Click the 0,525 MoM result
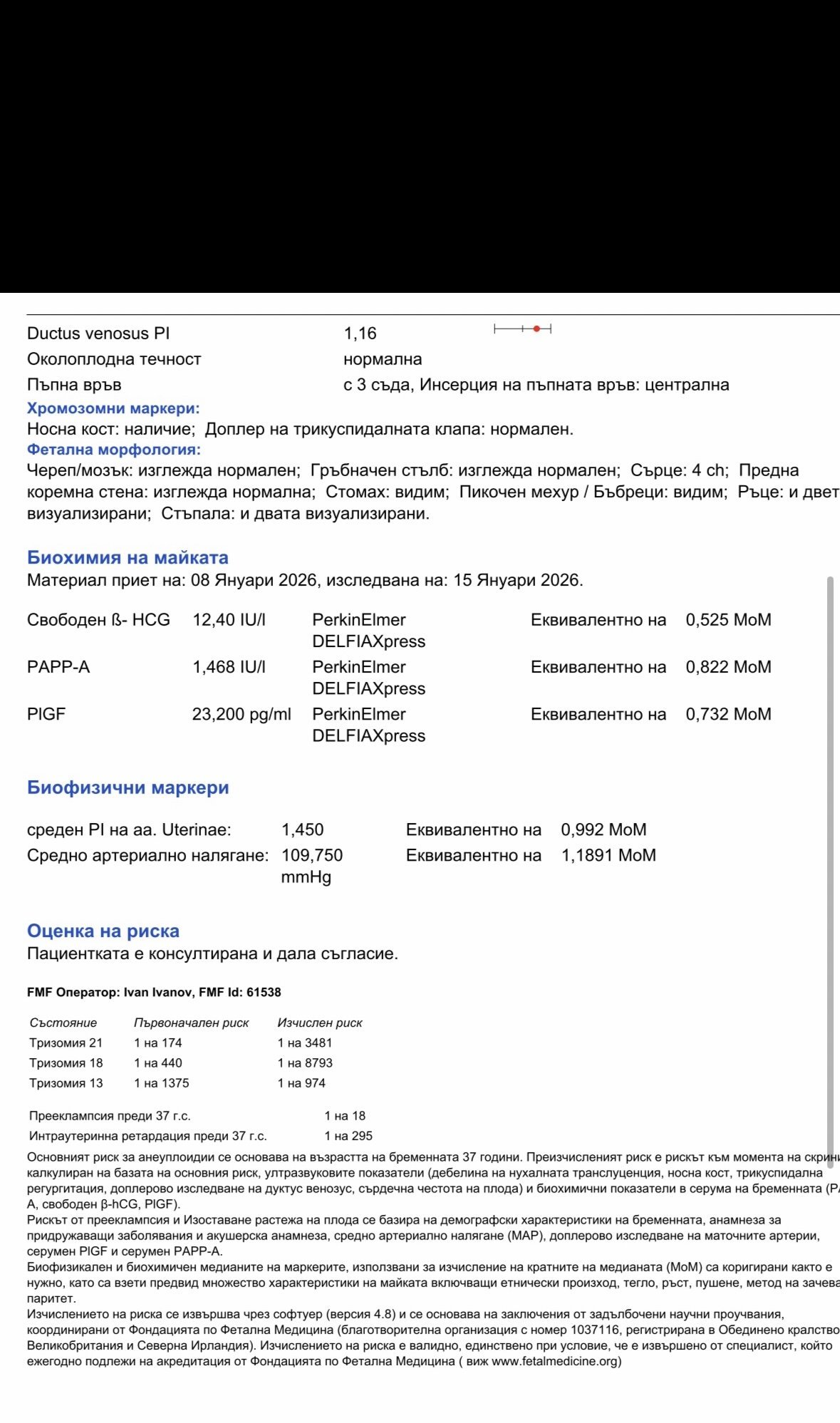 point(728,620)
